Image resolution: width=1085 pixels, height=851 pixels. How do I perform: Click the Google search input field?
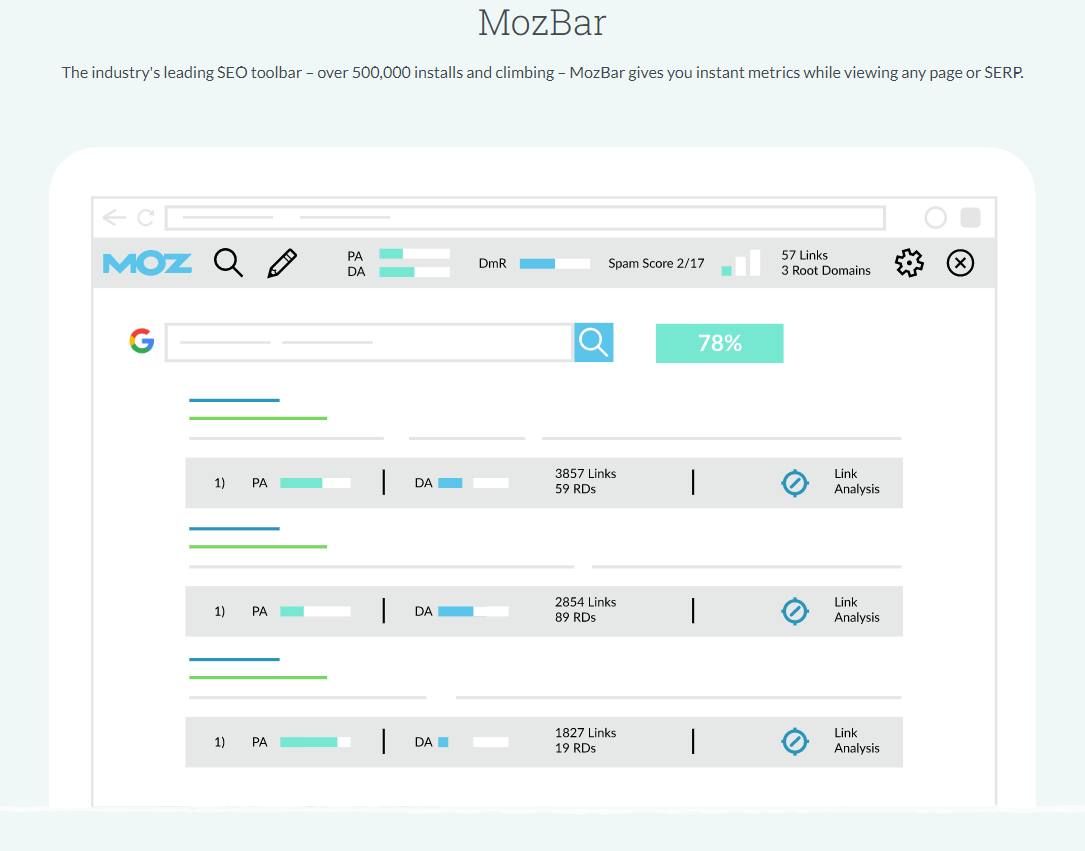point(369,342)
